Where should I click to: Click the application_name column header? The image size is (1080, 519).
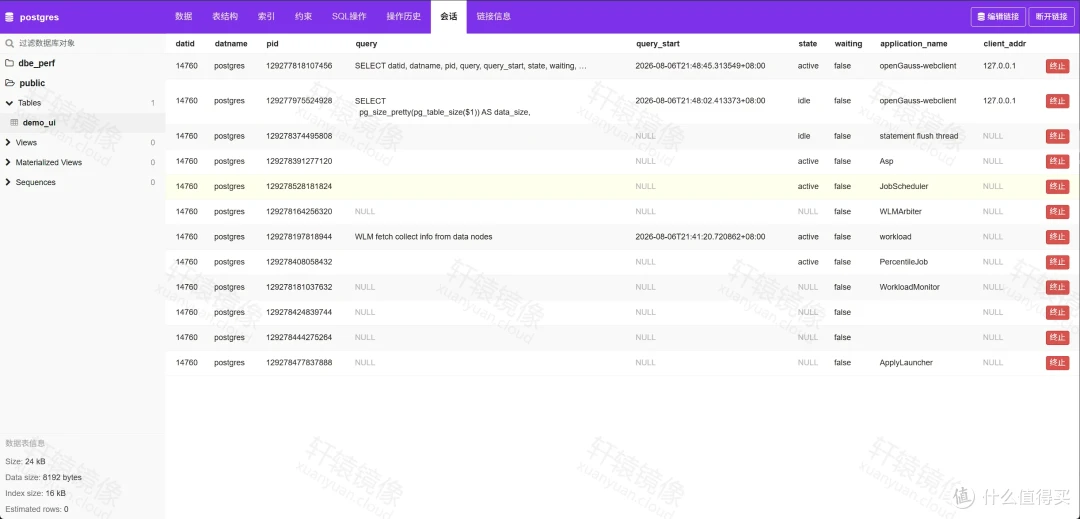(x=913, y=43)
